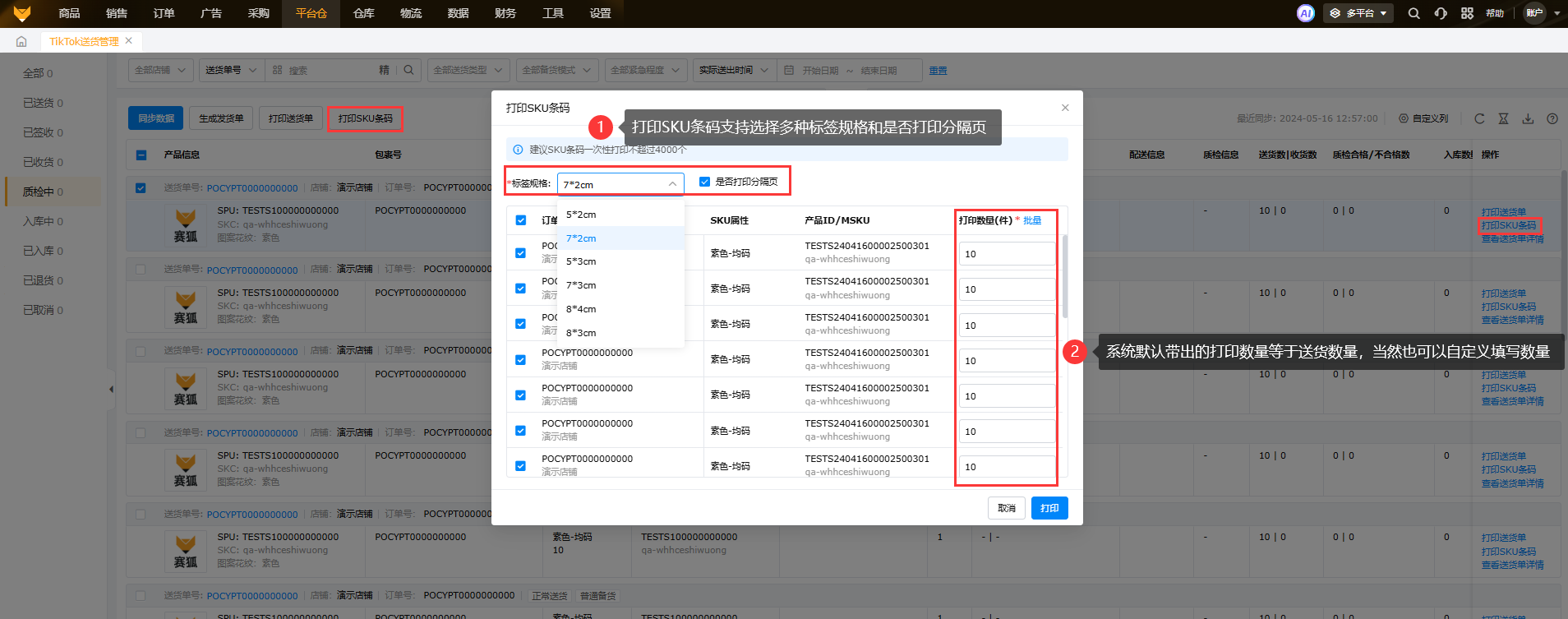Choose the 8*3cm label size option

pos(620,333)
